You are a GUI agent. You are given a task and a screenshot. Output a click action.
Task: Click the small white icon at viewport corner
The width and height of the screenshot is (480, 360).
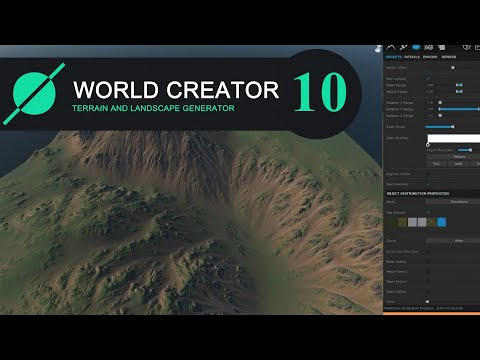(378, 49)
